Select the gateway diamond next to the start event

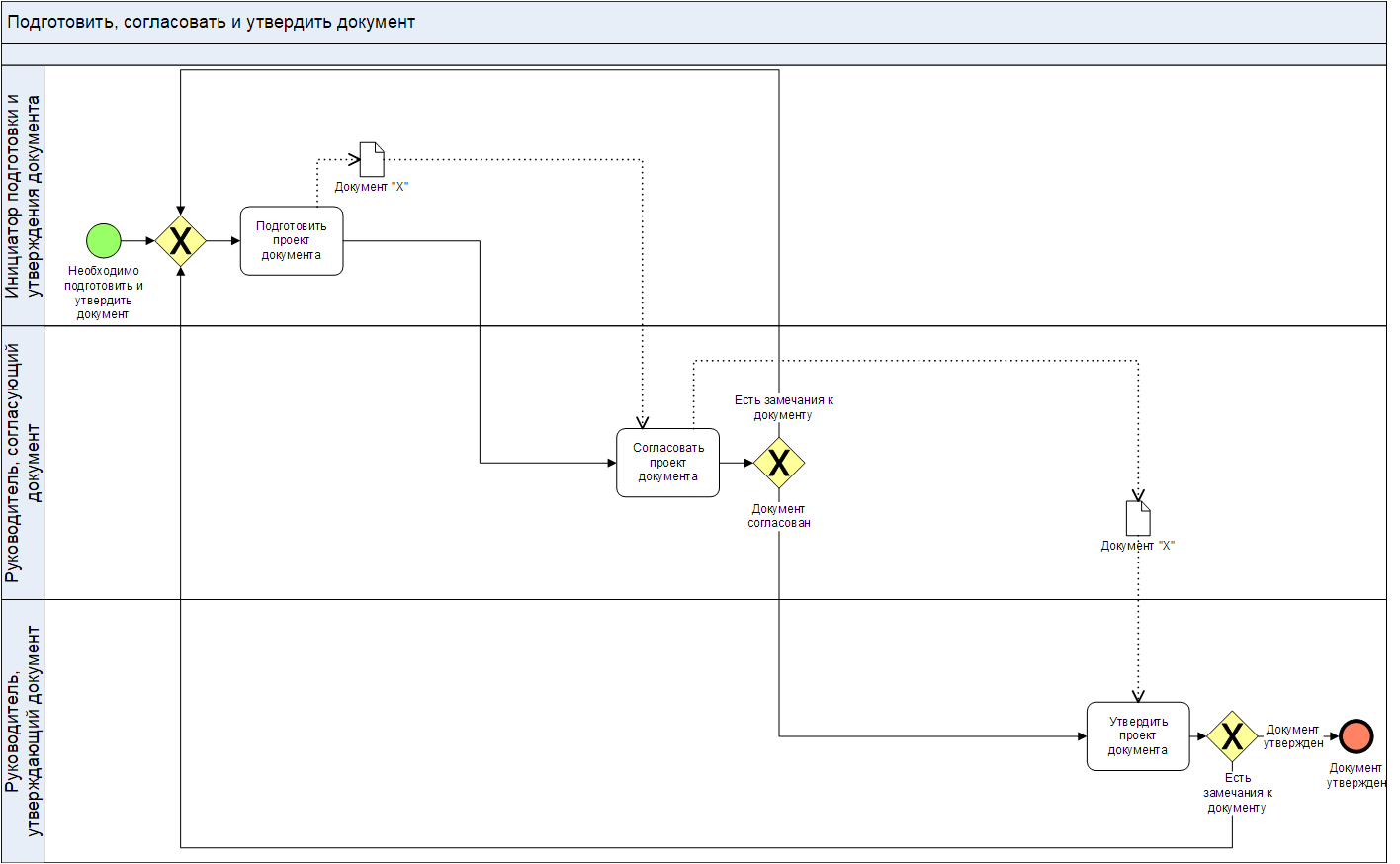[x=181, y=241]
